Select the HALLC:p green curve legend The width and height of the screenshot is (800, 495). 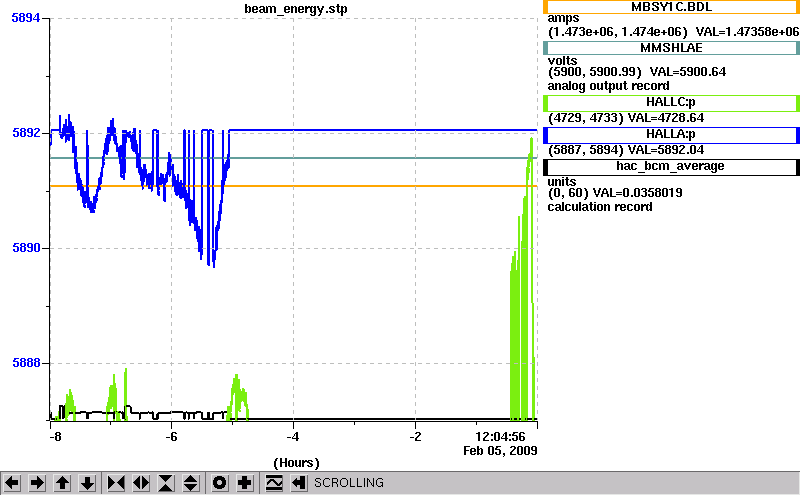click(671, 103)
